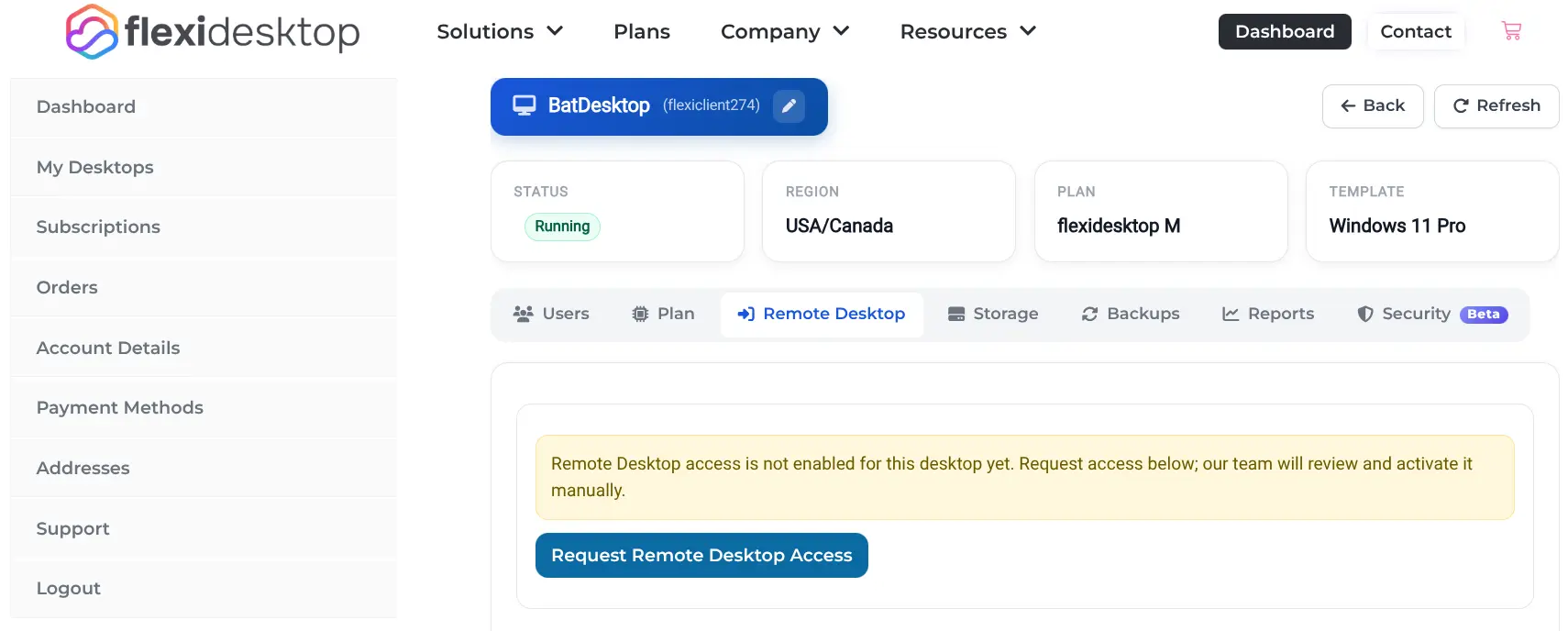
Task: Click the Remote Desktop arrow icon
Action: pyautogui.click(x=746, y=314)
